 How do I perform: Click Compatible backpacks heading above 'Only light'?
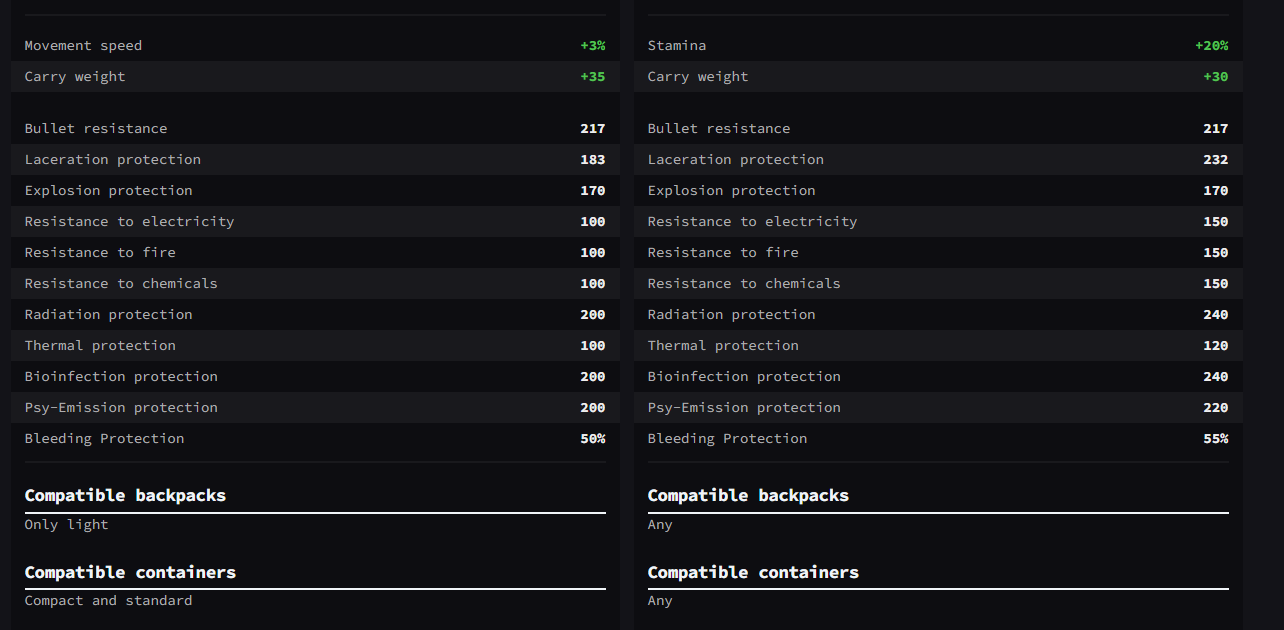click(125, 496)
